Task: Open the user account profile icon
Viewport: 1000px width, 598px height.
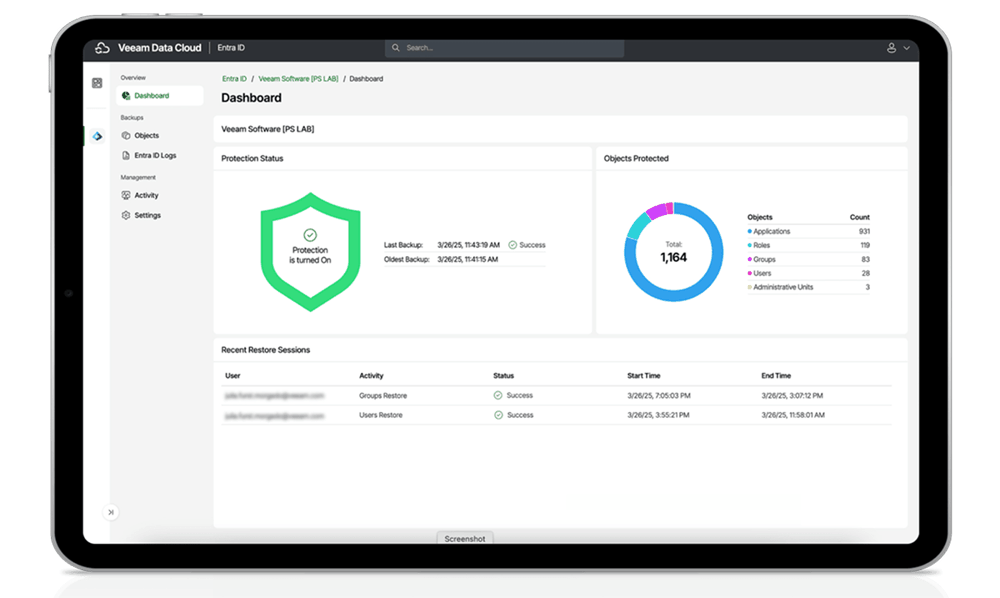Action: tap(891, 48)
